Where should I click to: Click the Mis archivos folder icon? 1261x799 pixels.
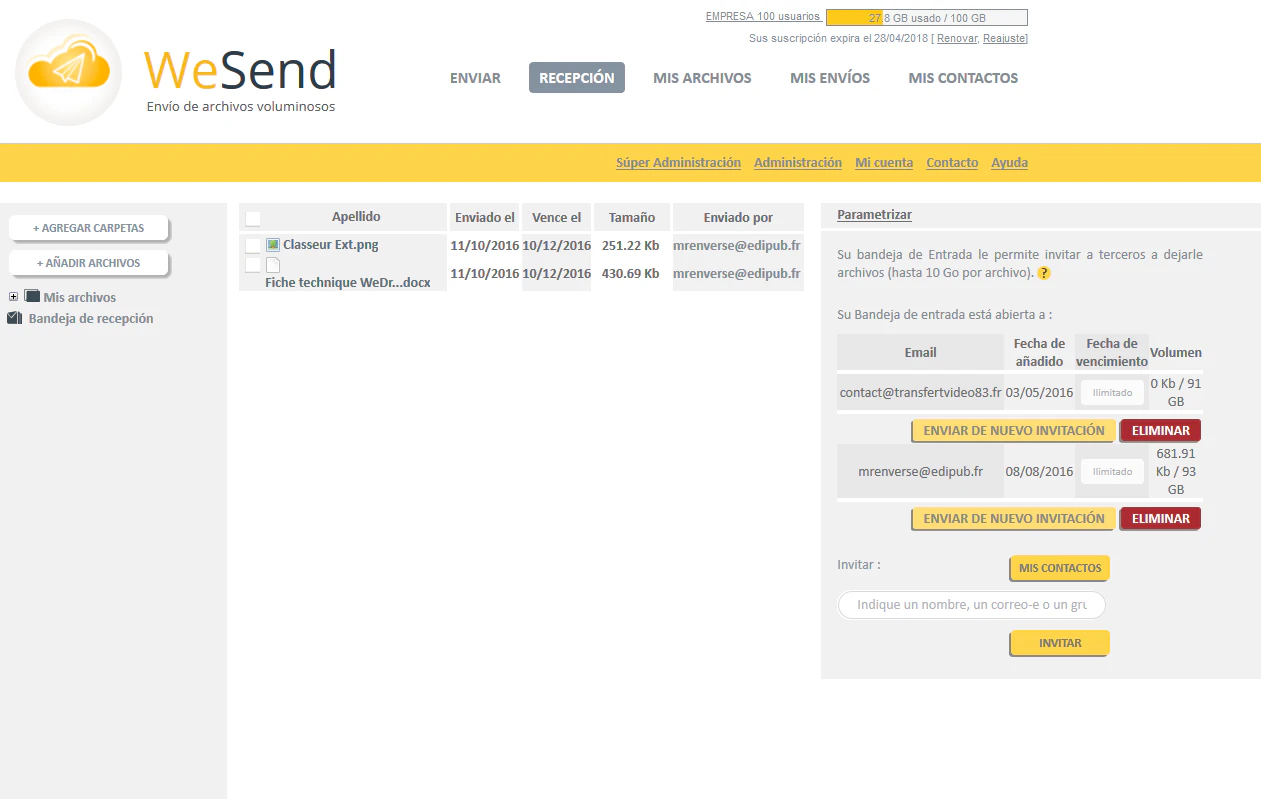tap(32, 297)
